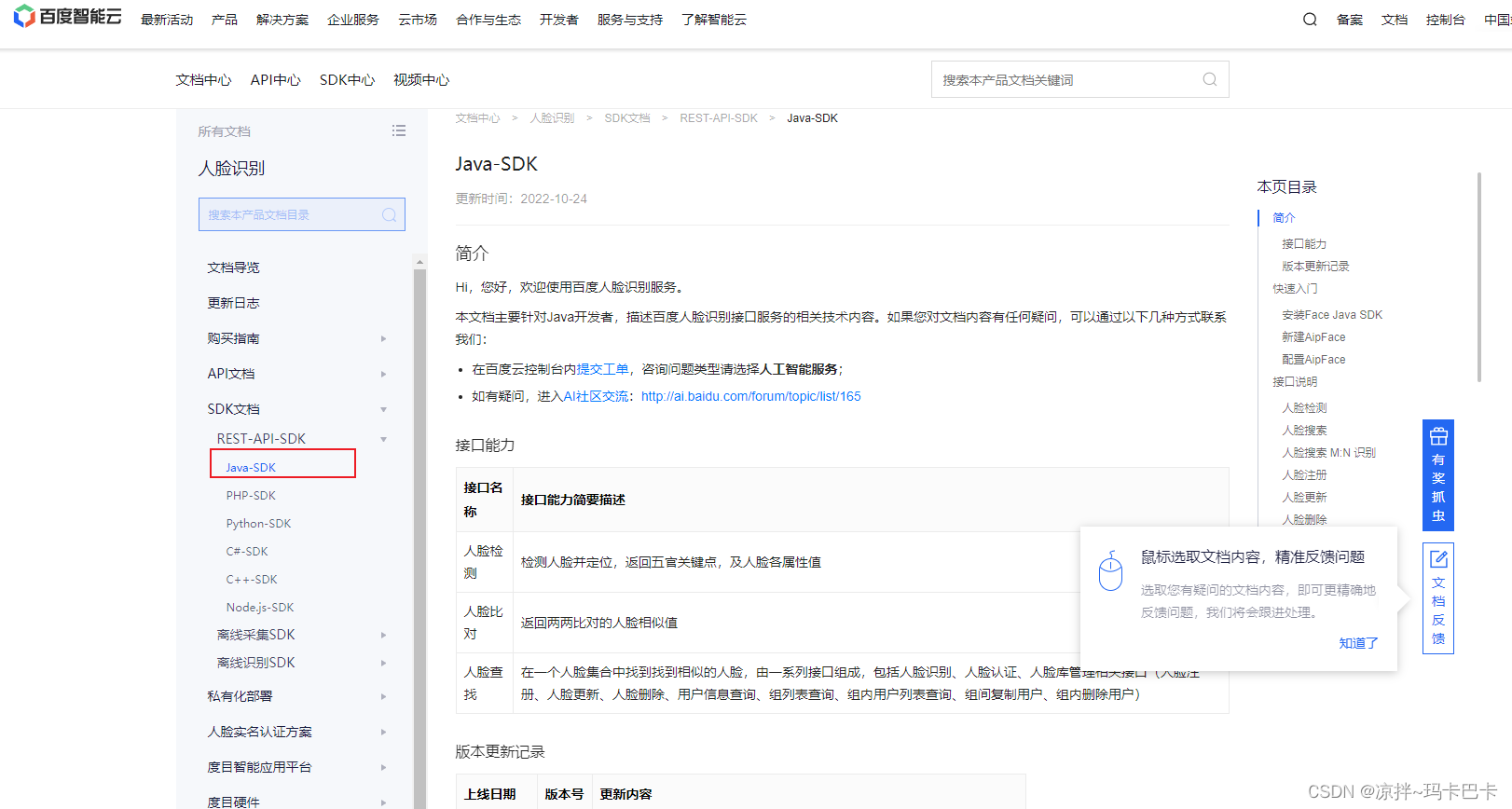Open 文档导览 in sidebar

click(233, 267)
